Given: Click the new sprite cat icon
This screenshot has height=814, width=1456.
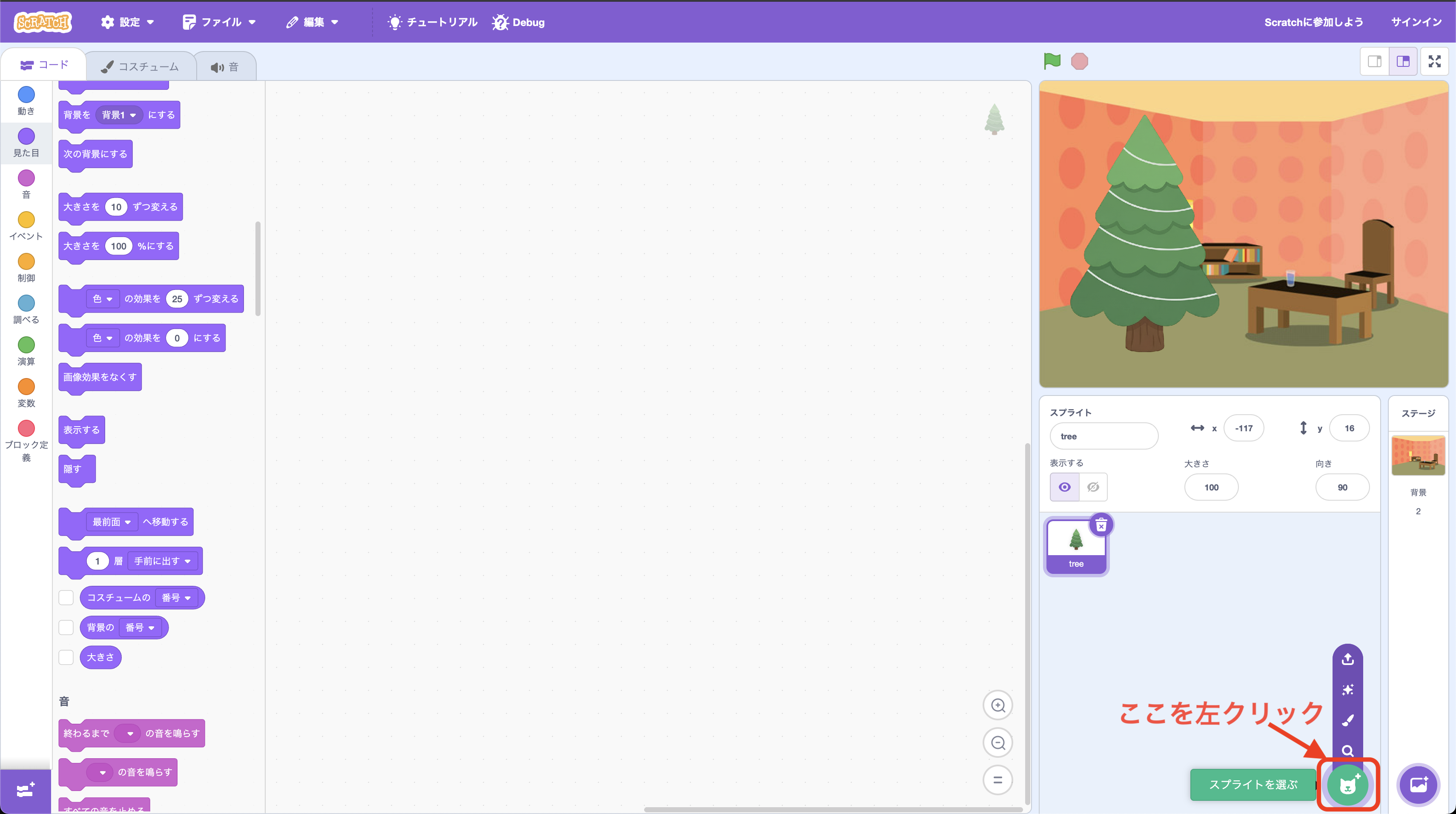Looking at the screenshot, I should 1347,785.
